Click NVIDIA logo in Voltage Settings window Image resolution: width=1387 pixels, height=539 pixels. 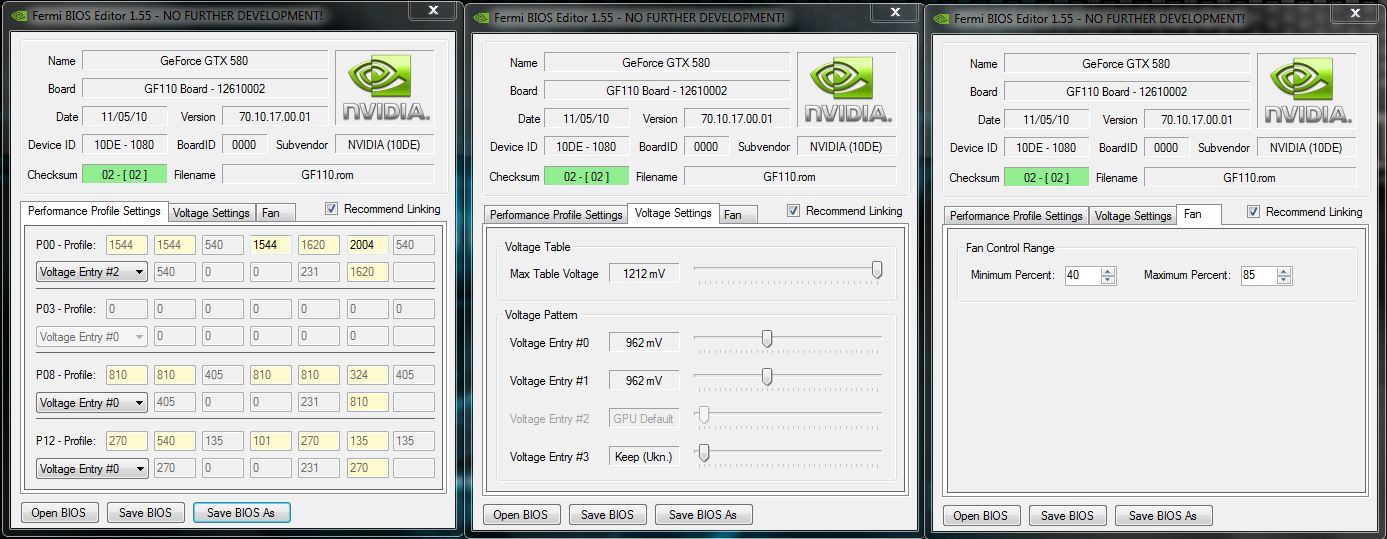point(847,89)
